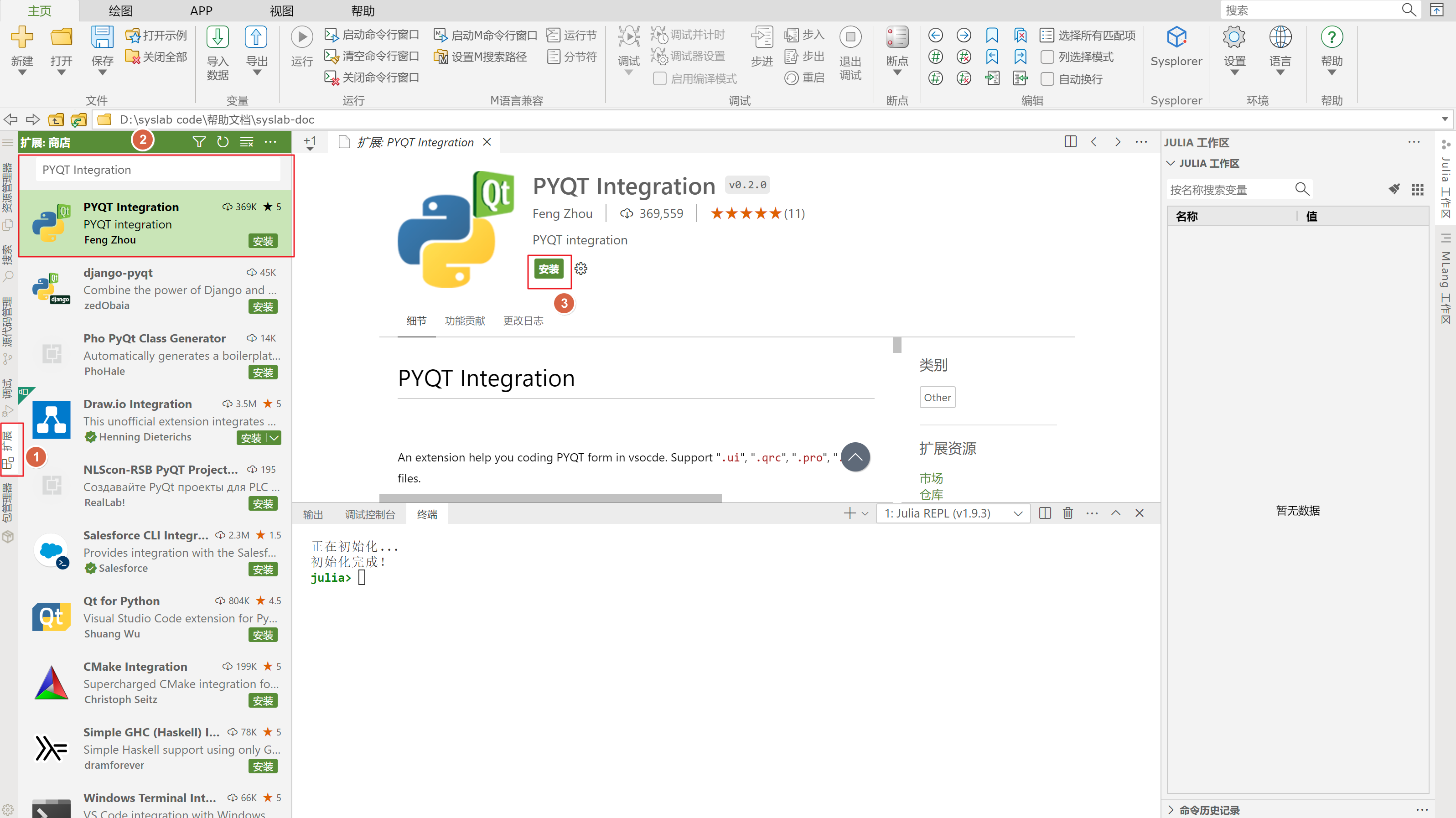Click the search magnifier in Julia workspace

1302,189
